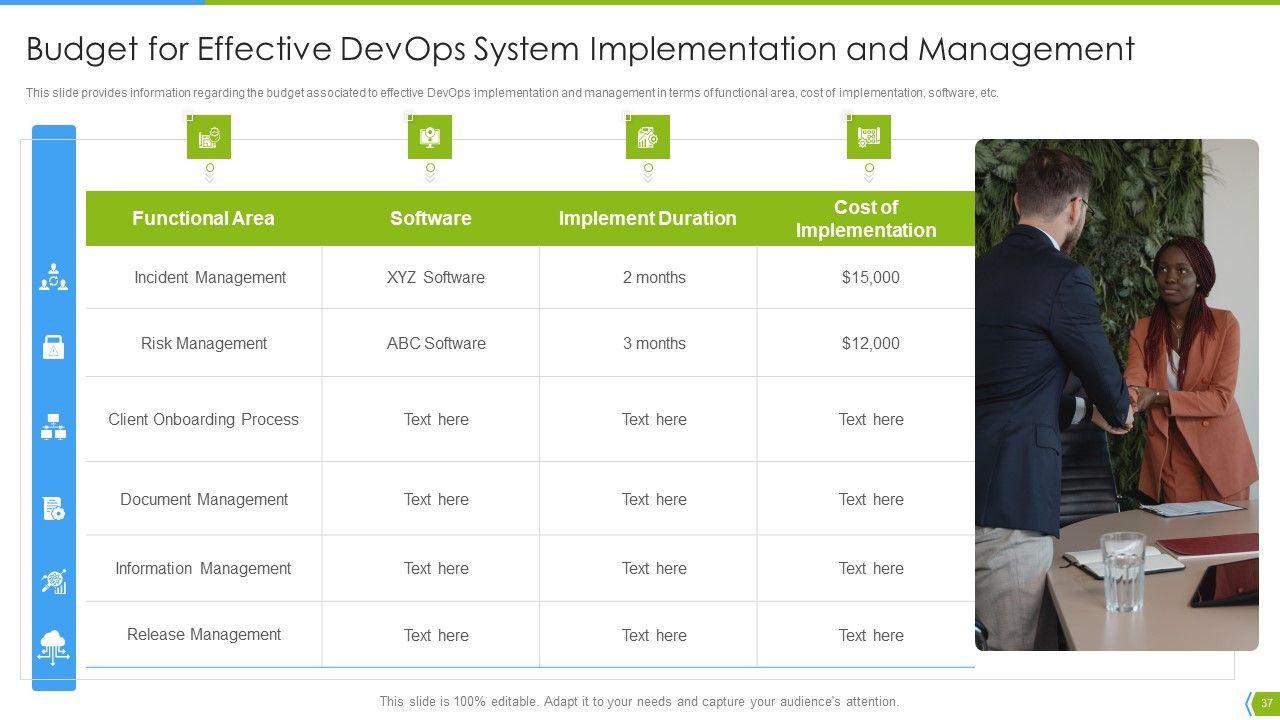Click the Document Management file gear icon

coord(53,508)
